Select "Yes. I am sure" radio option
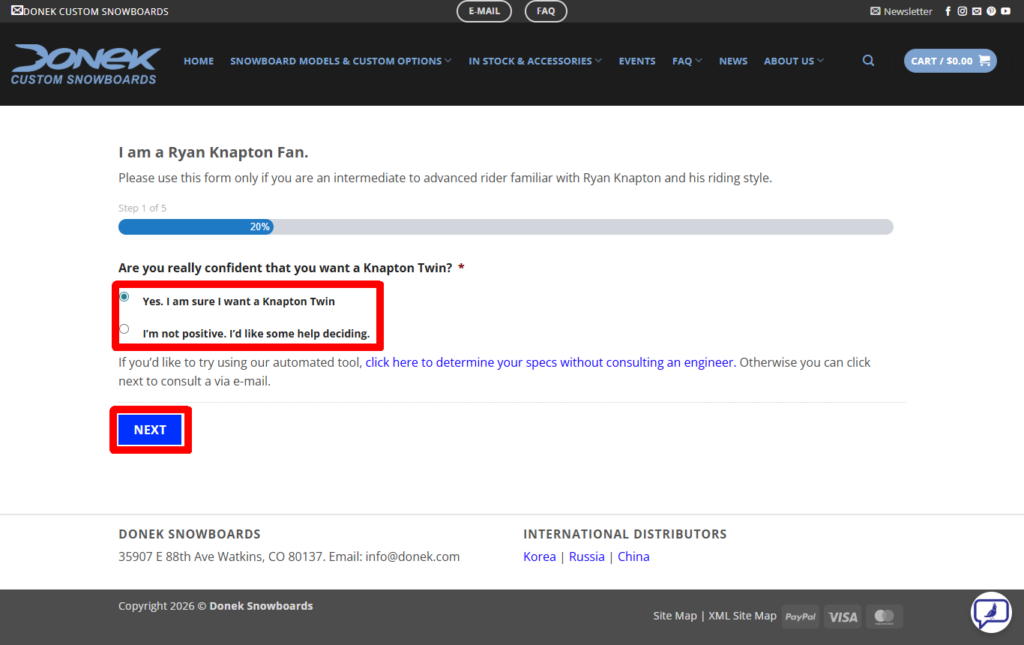The width and height of the screenshot is (1024, 645). click(124, 297)
